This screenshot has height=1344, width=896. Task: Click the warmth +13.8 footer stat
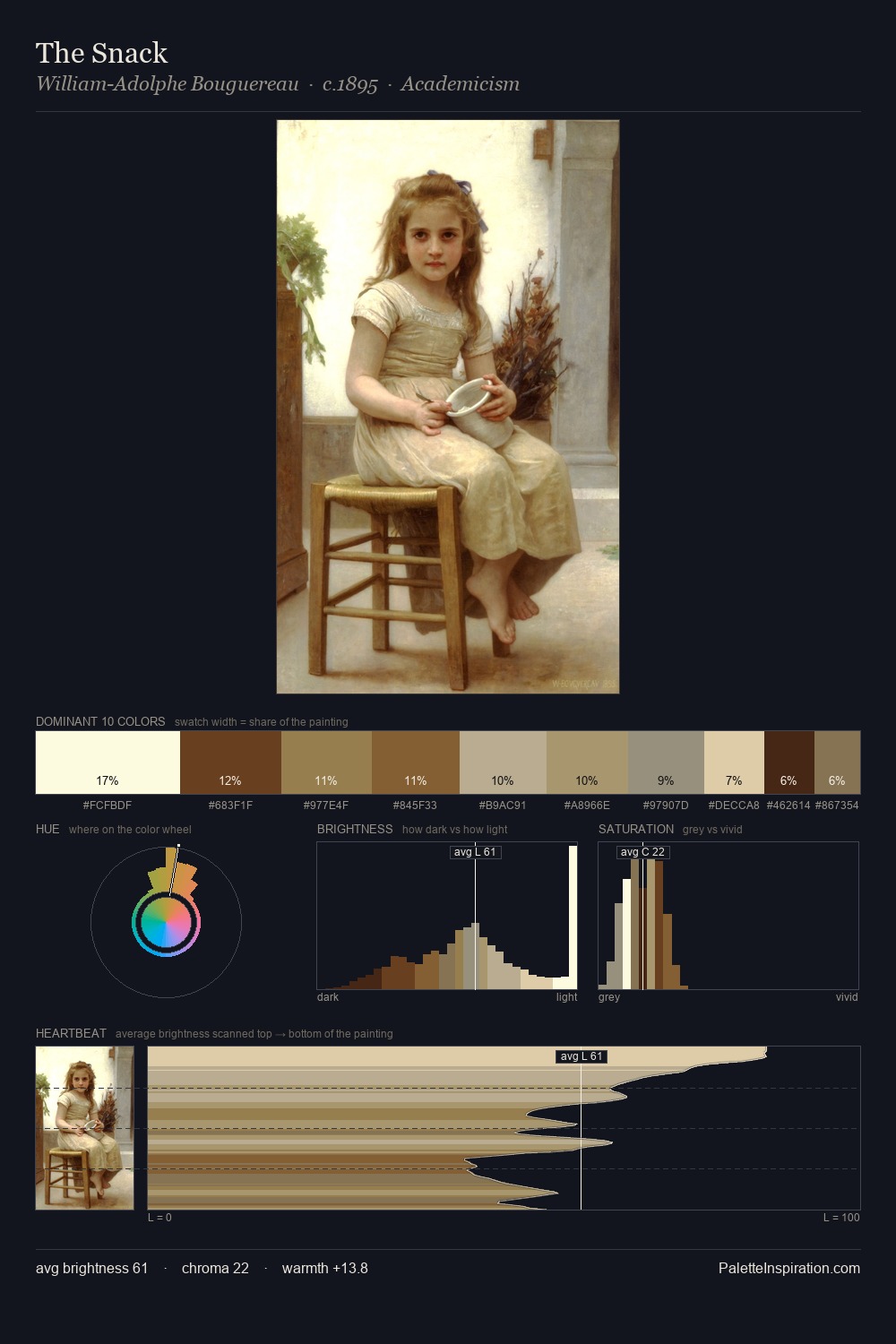point(325,1268)
